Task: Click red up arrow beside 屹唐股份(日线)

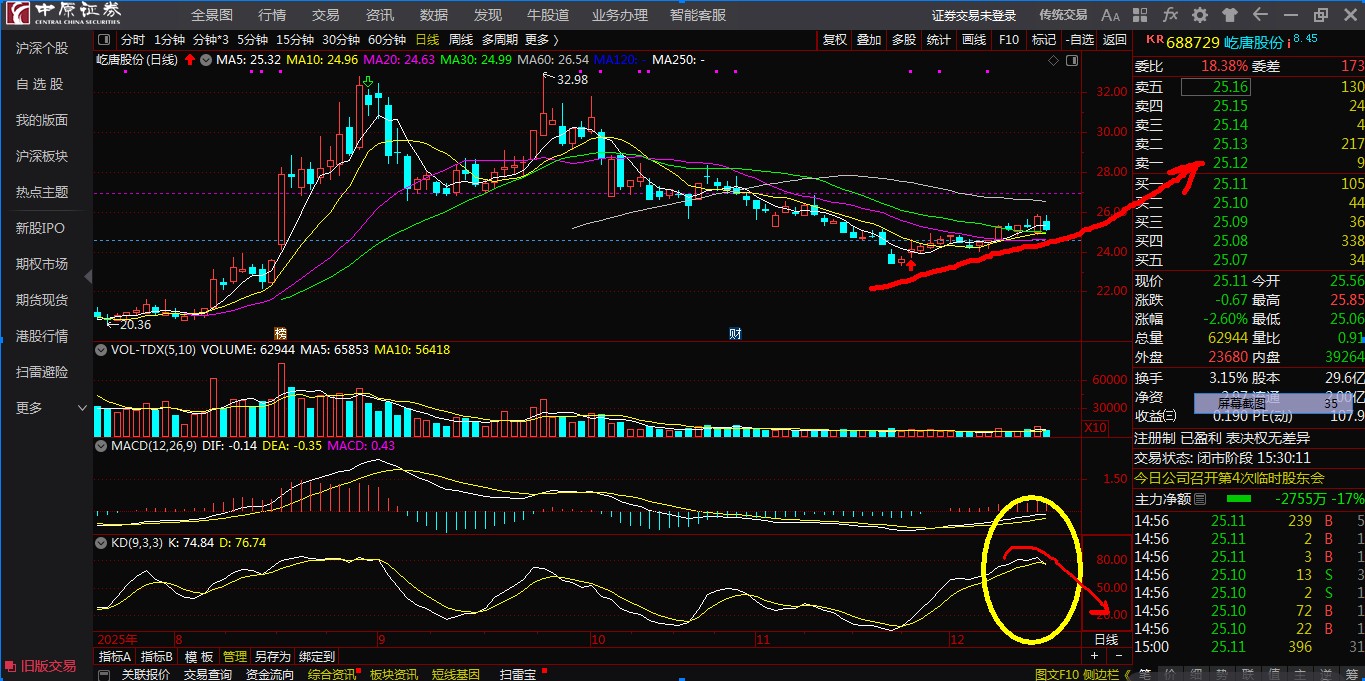Action: (x=190, y=60)
